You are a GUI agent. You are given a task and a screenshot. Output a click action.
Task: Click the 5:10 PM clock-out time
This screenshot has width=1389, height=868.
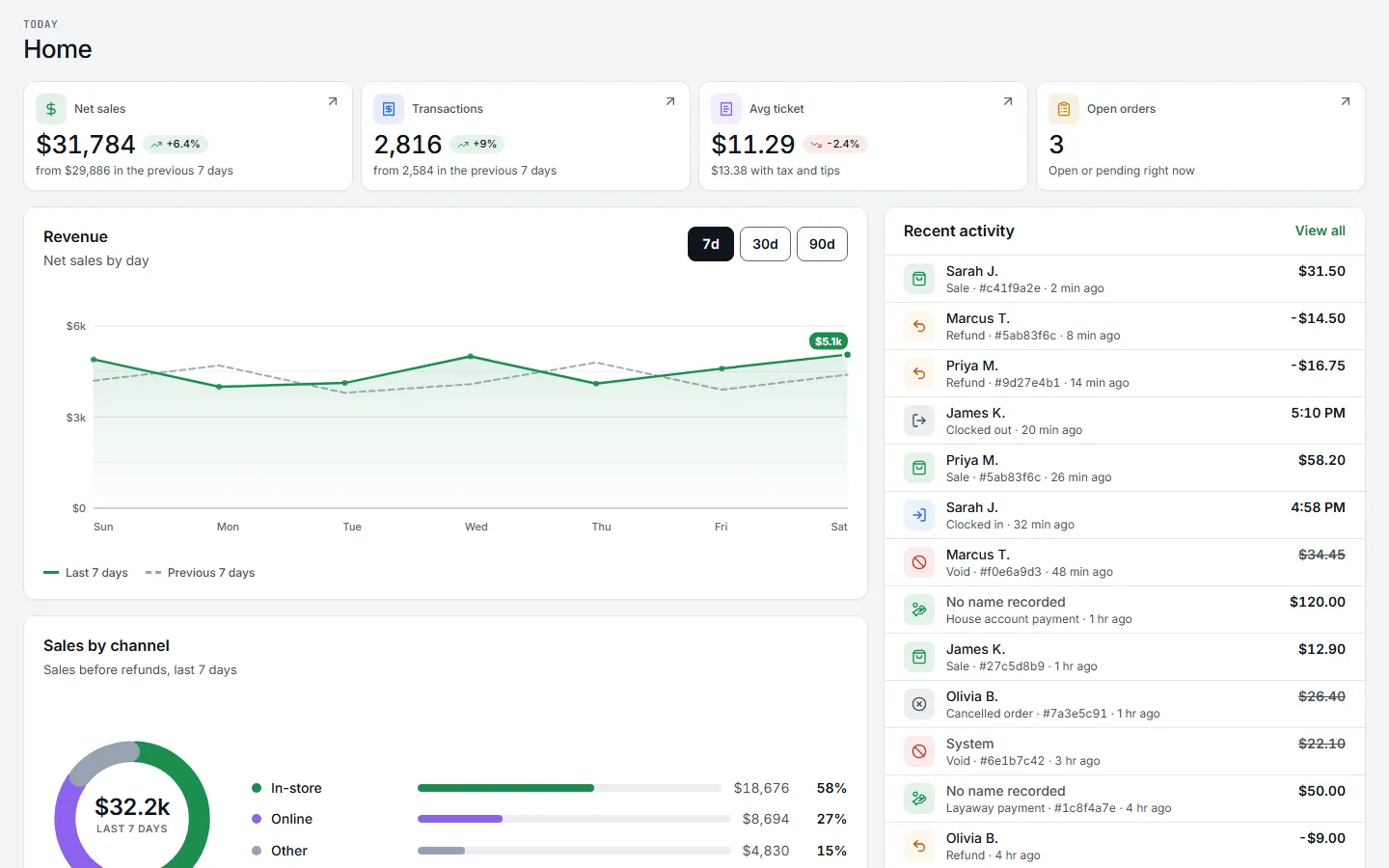[x=1318, y=413]
